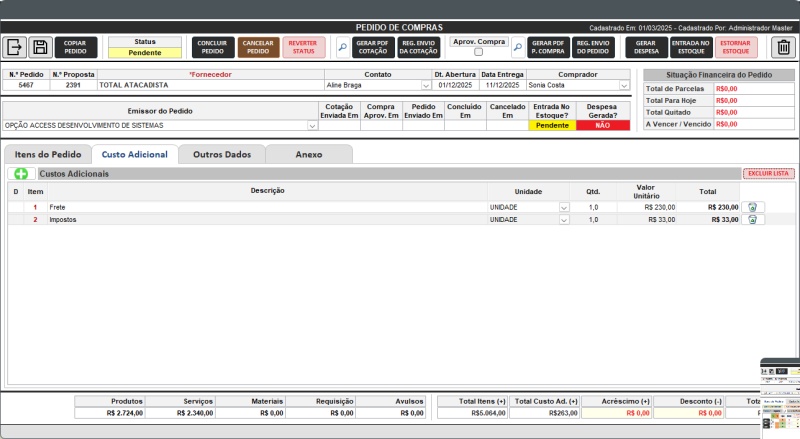Toggle the Aprov. Compra checkbox
800x439 pixels.
(478, 52)
